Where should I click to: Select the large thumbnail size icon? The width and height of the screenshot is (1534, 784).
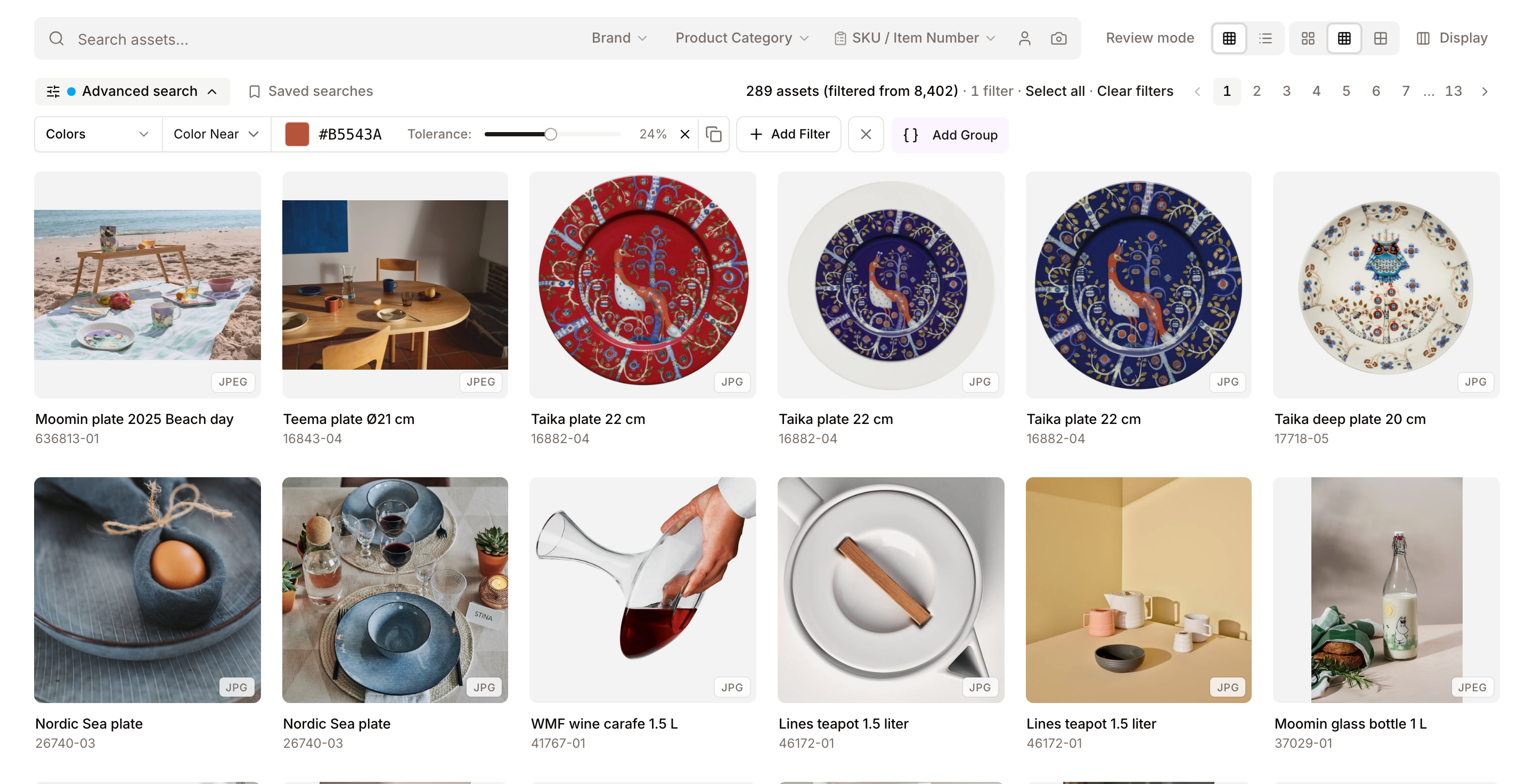(1381, 39)
